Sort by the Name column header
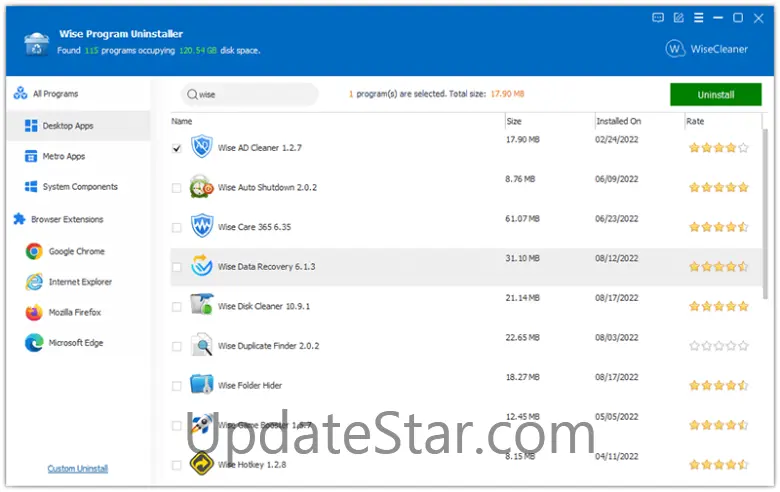780x492 pixels. 182,121
